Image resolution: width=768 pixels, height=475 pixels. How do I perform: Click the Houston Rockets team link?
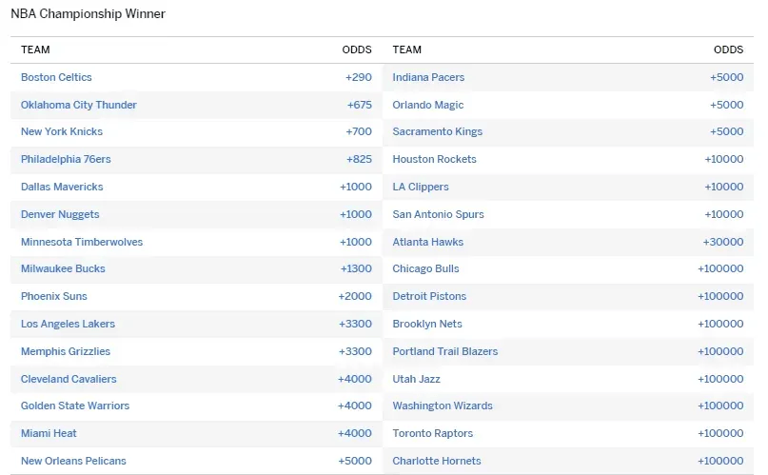(434, 159)
